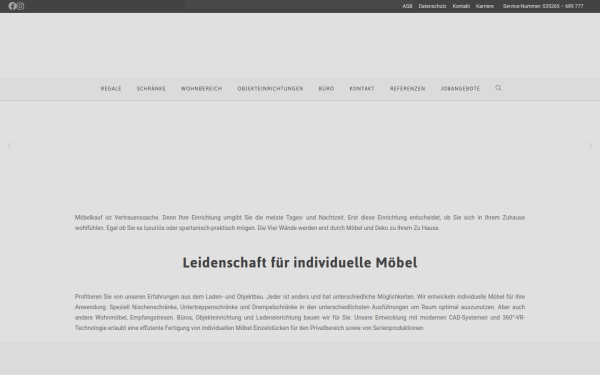Image resolution: width=600 pixels, height=375 pixels.
Task: Go to previous slide arrow
Action: coord(10,147)
